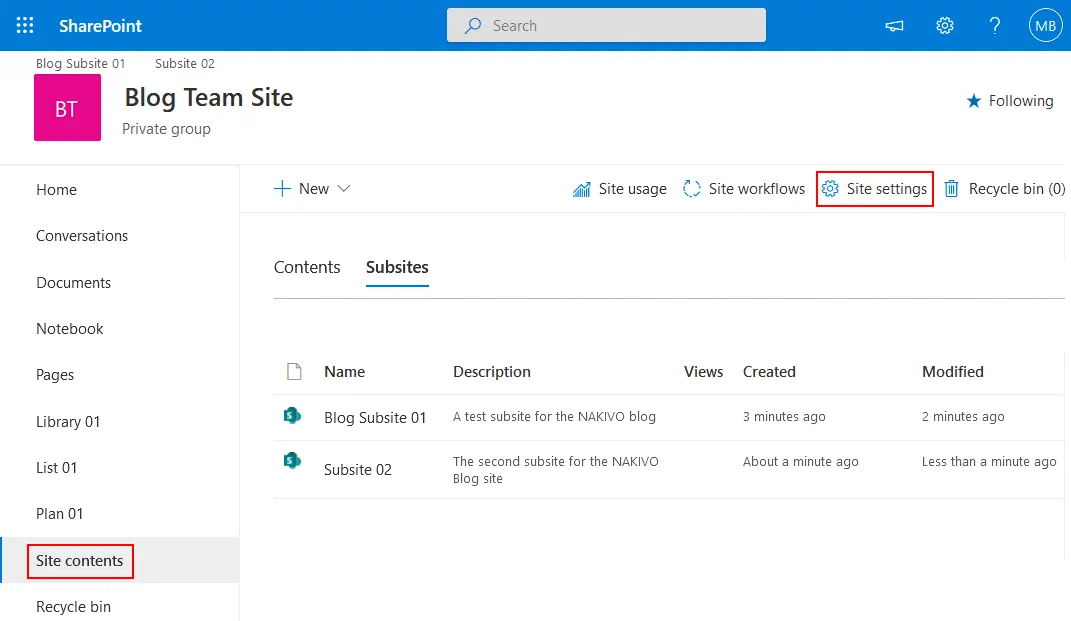Screen dimensions: 1071x621
Task: Open the app launcher waffle icon
Action: coord(25,26)
